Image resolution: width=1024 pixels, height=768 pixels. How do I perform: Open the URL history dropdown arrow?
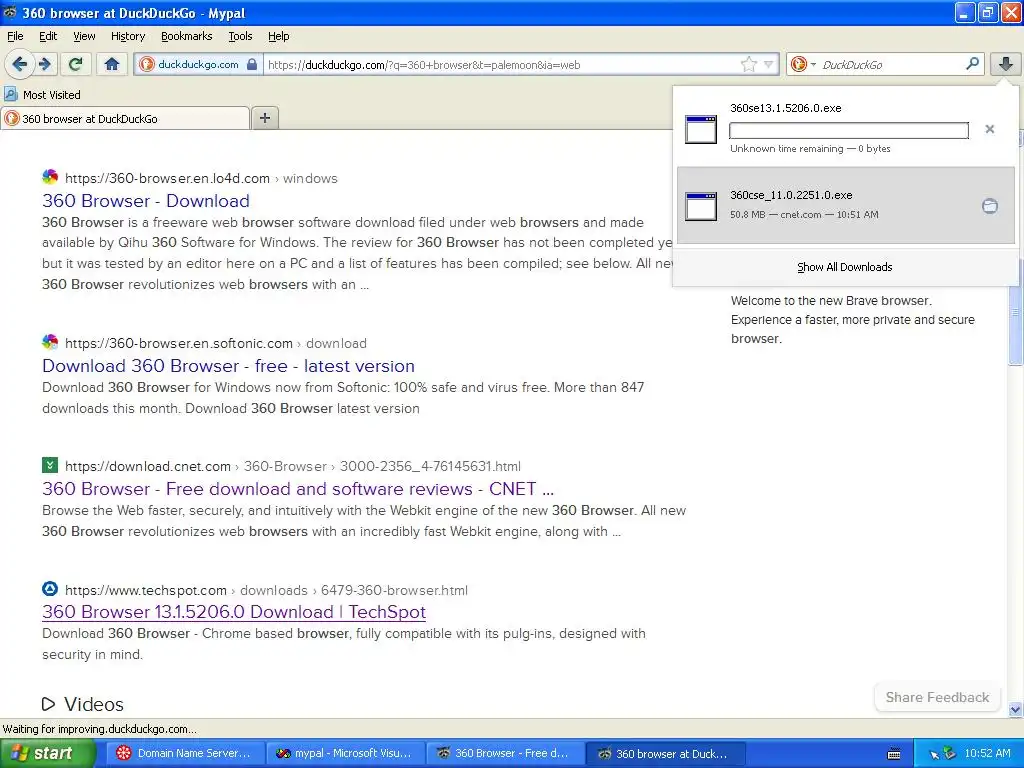769,64
